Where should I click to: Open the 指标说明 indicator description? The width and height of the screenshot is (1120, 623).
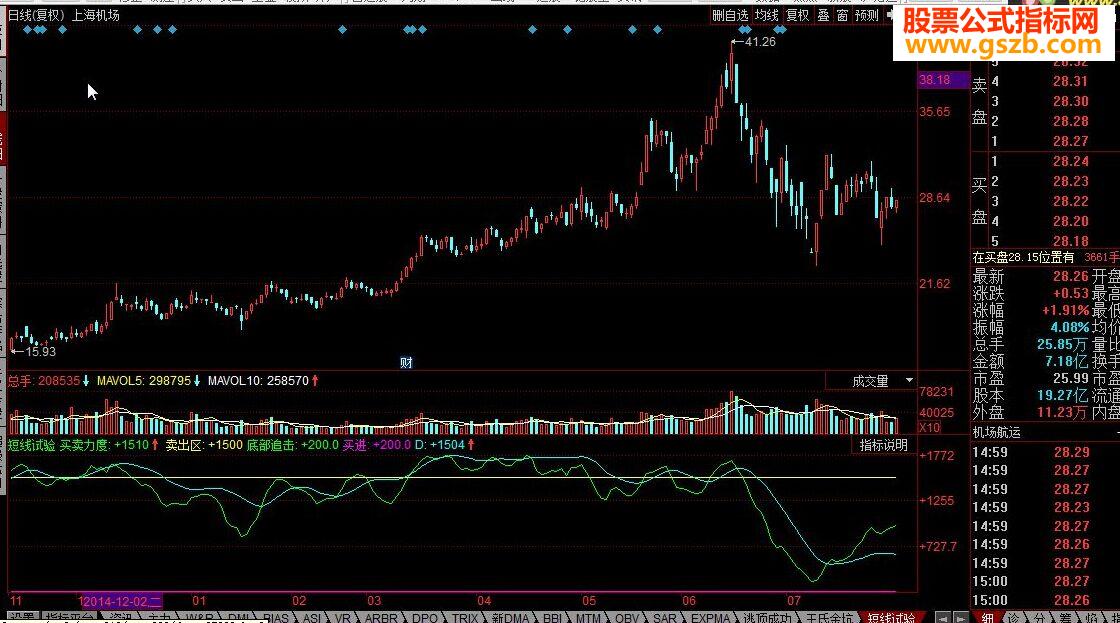(x=884, y=445)
